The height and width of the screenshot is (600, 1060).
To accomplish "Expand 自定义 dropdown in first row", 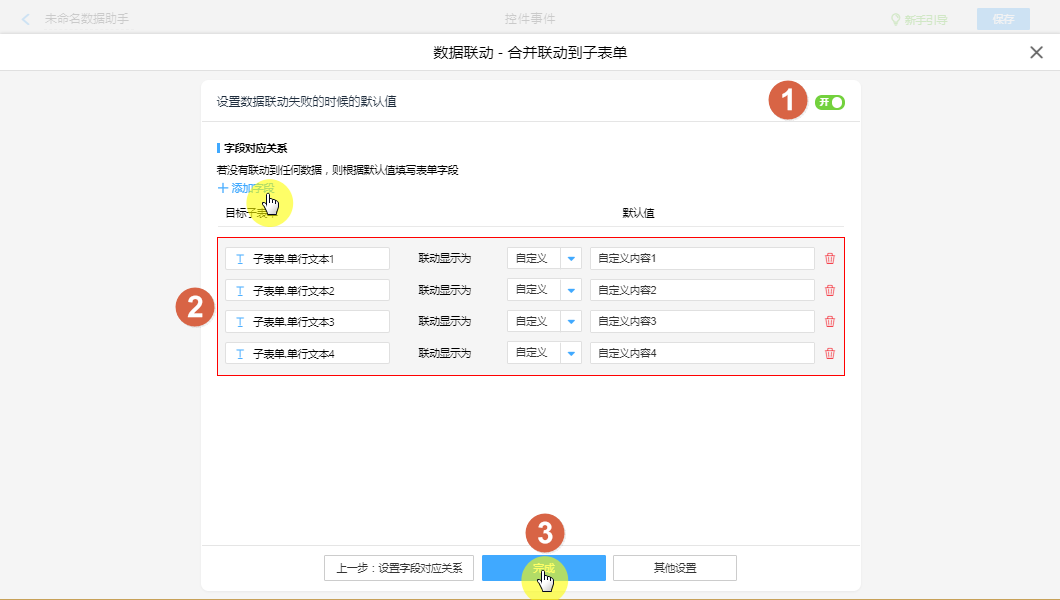I will 571,258.
